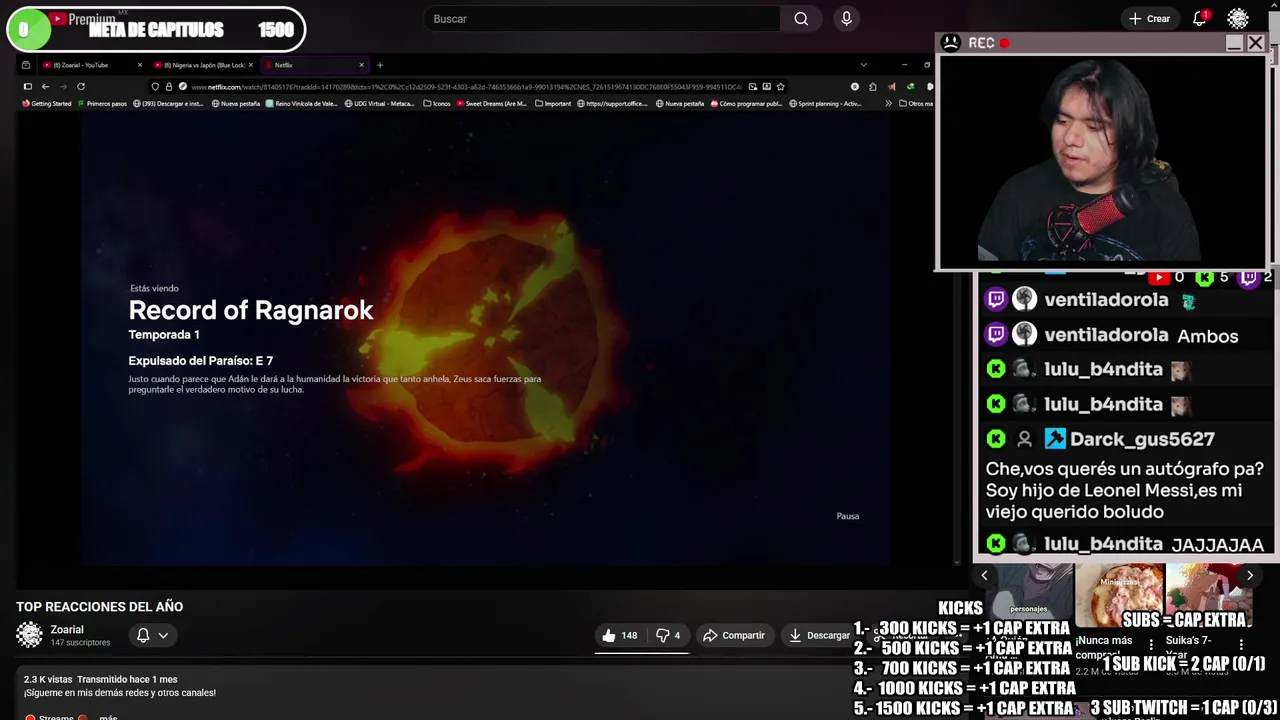The width and height of the screenshot is (1280, 720).
Task: Reload the page in streamed browser
Action: tap(81, 87)
